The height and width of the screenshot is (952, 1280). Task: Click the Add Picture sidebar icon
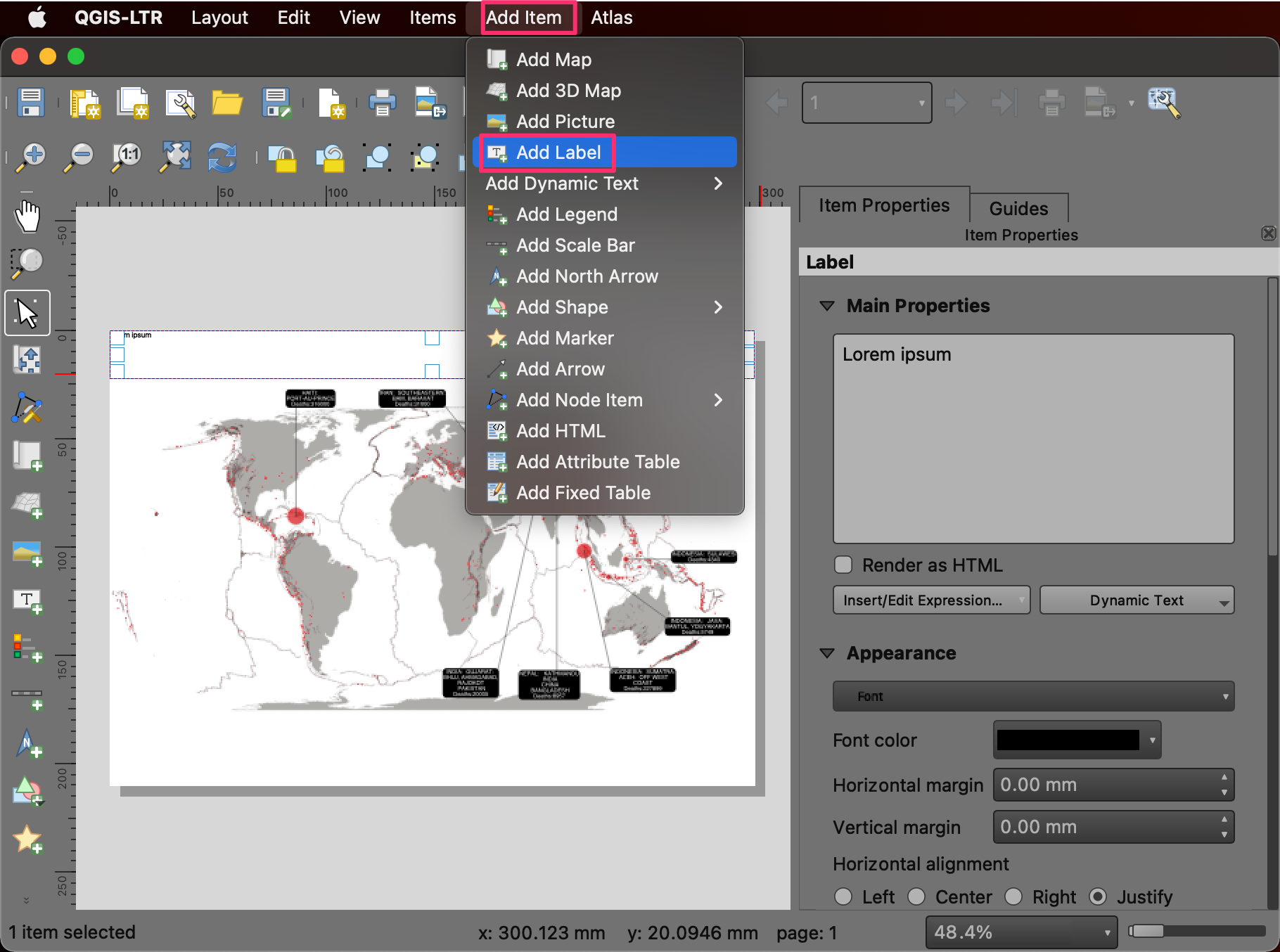coord(27,553)
